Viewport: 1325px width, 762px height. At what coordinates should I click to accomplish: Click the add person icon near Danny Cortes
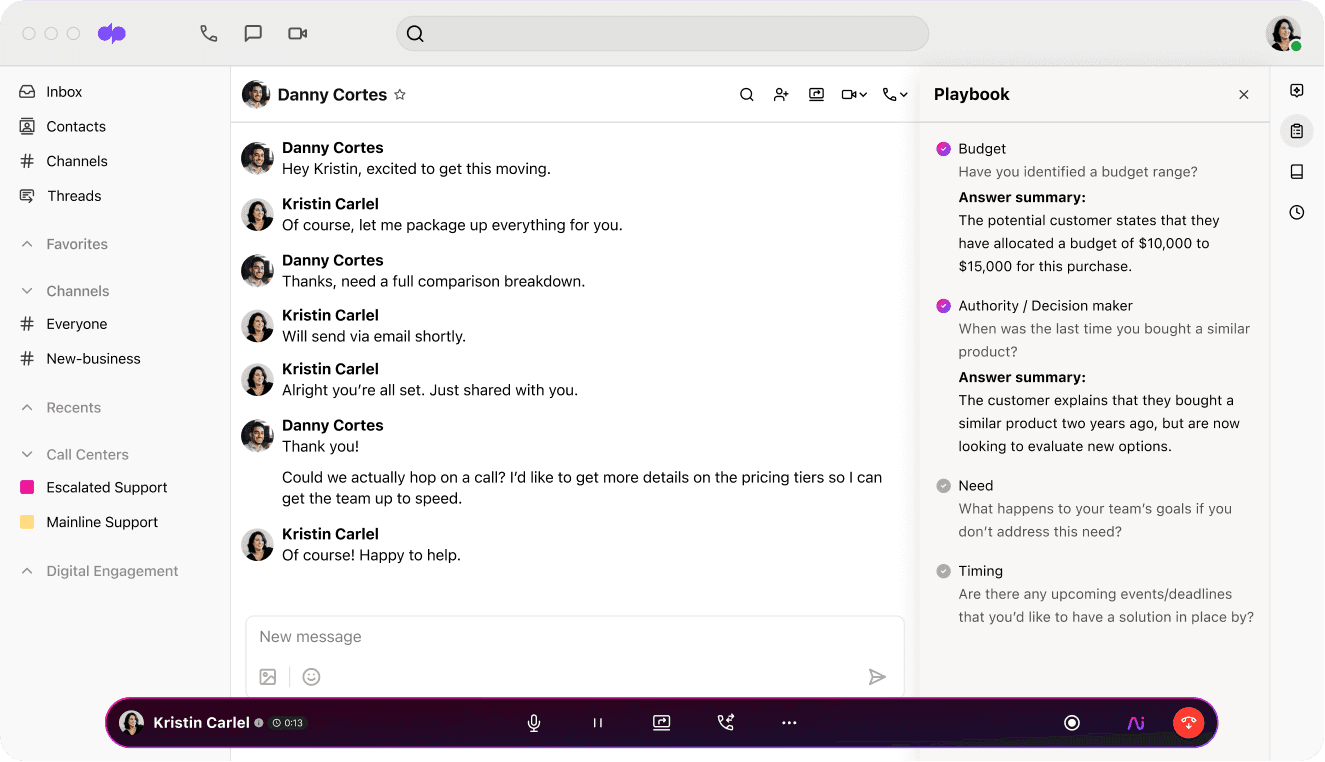click(781, 93)
